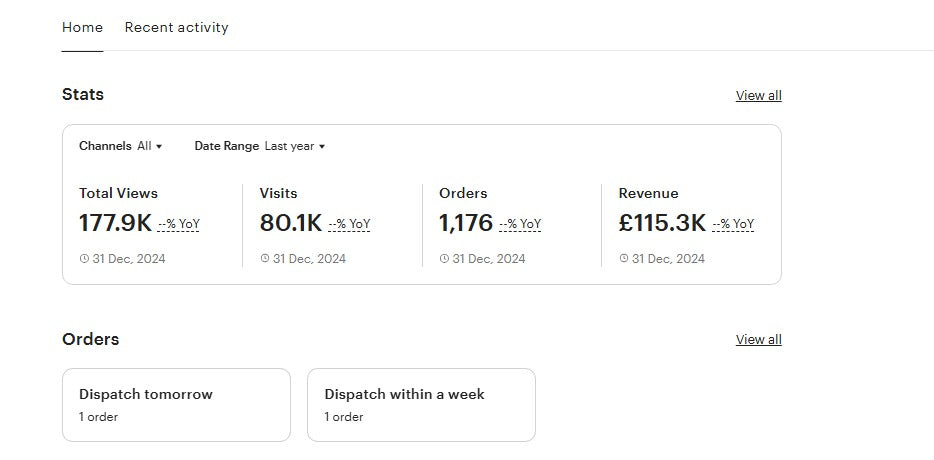The height and width of the screenshot is (460, 934).
Task: Open the Dispatch within a week card
Action: (421, 404)
